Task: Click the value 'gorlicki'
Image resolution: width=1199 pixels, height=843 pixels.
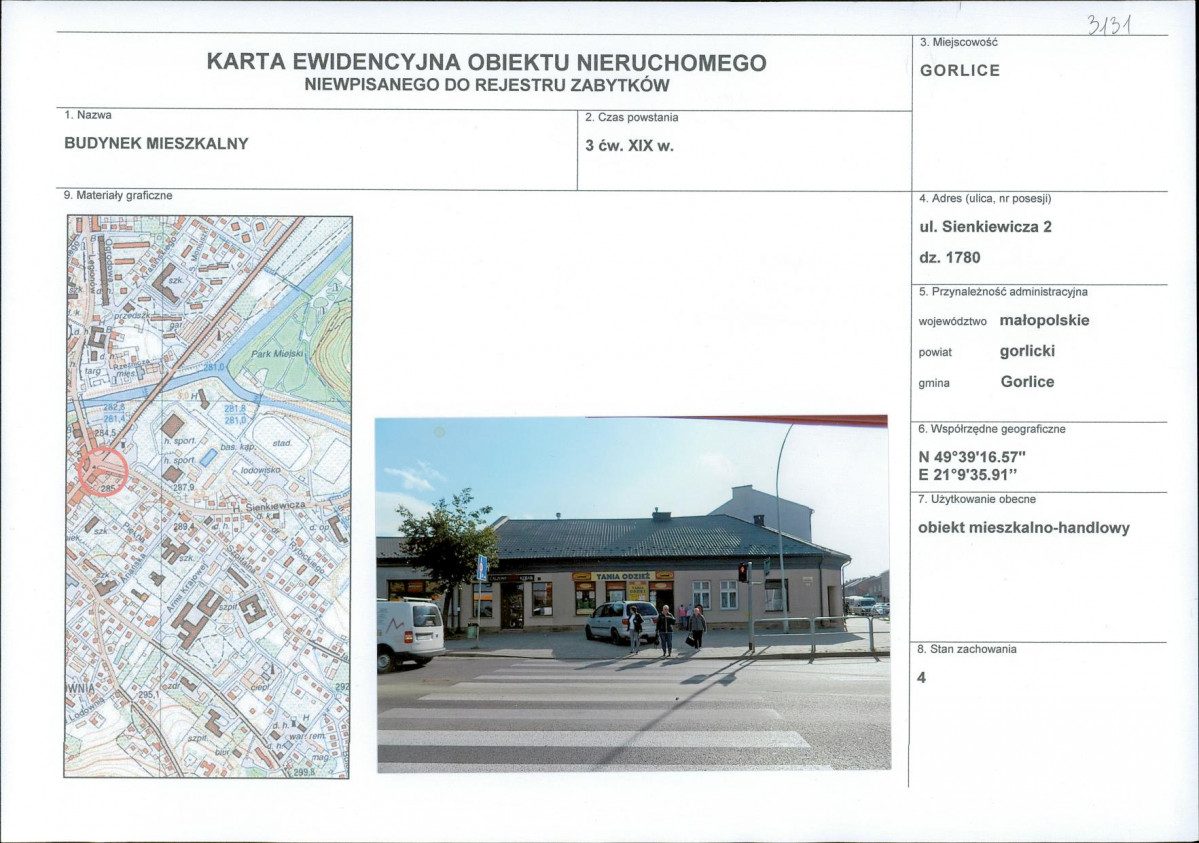Action: tap(1027, 351)
